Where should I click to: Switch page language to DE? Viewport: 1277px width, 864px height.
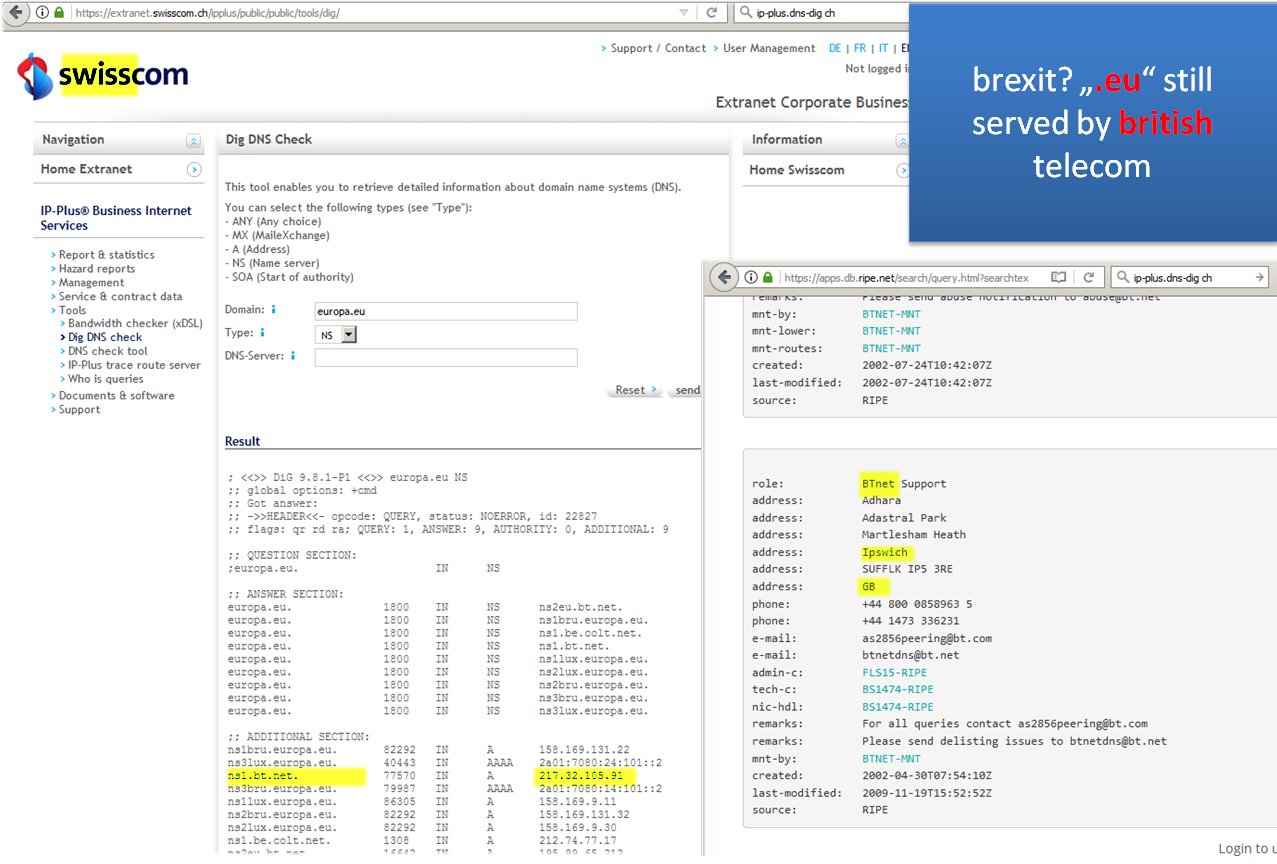[x=835, y=48]
